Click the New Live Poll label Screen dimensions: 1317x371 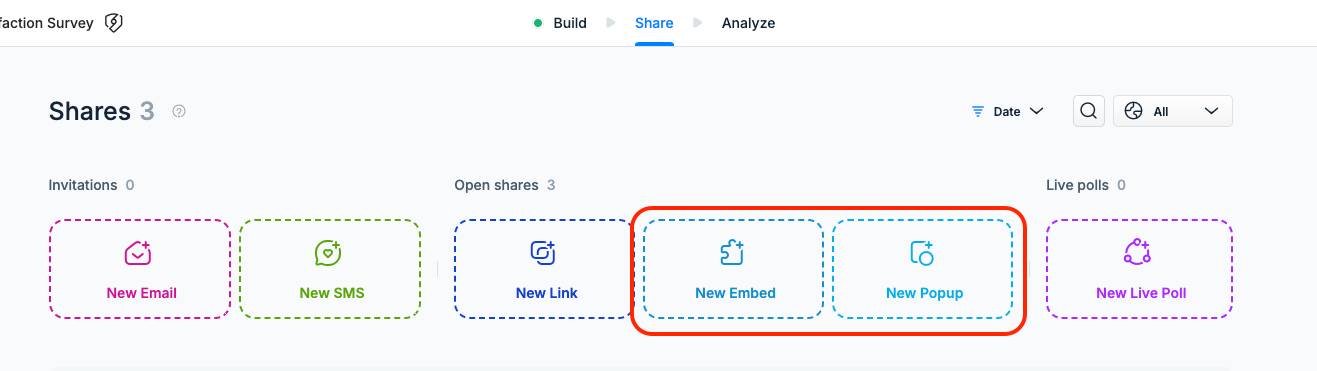pyautogui.click(x=1141, y=293)
